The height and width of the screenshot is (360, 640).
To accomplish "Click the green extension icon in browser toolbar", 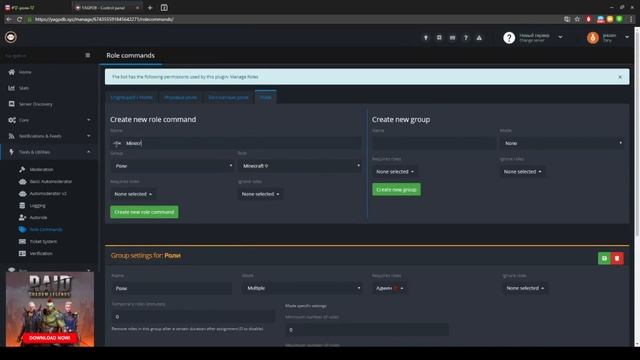I will click(620, 19).
